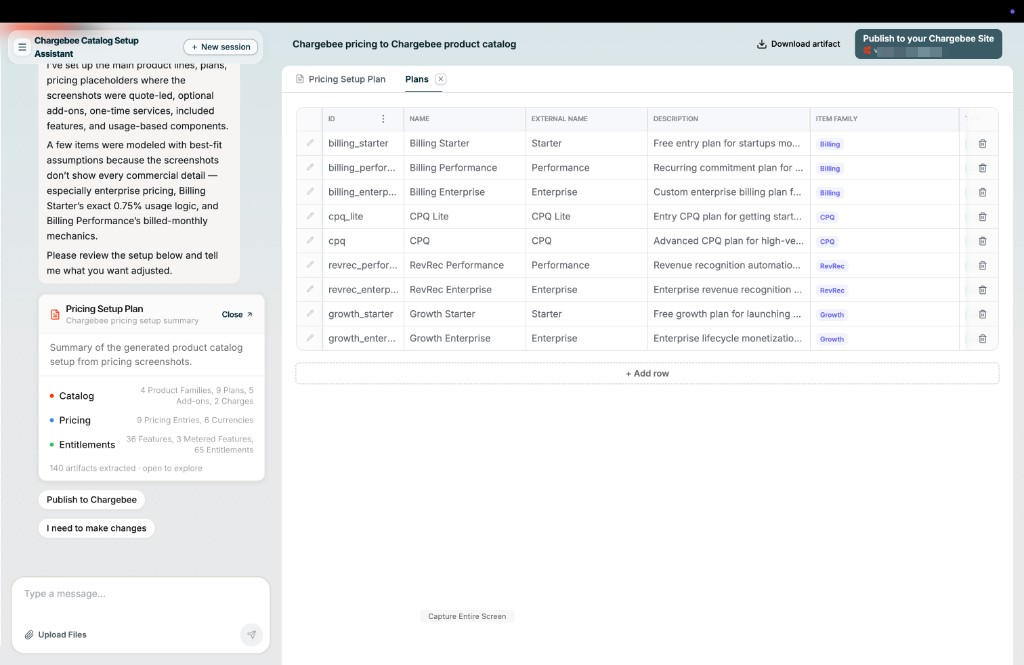Edit the cpq row with pencil icon
This screenshot has width=1024, height=665.
click(310, 240)
